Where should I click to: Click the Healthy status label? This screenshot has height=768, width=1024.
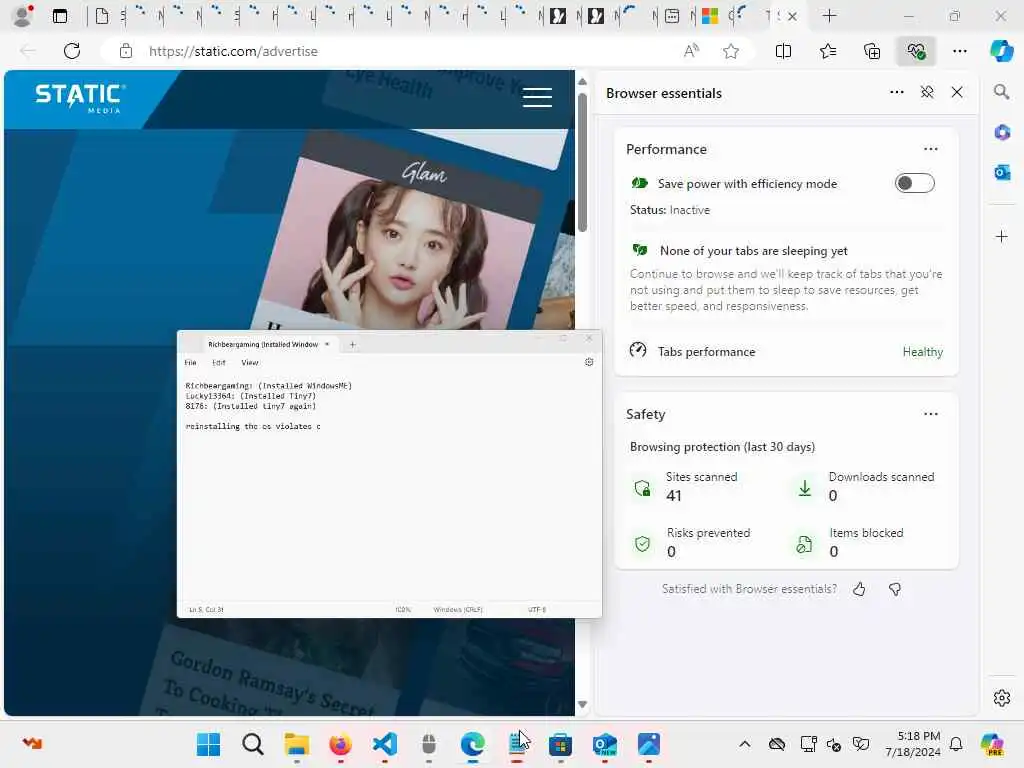click(922, 351)
